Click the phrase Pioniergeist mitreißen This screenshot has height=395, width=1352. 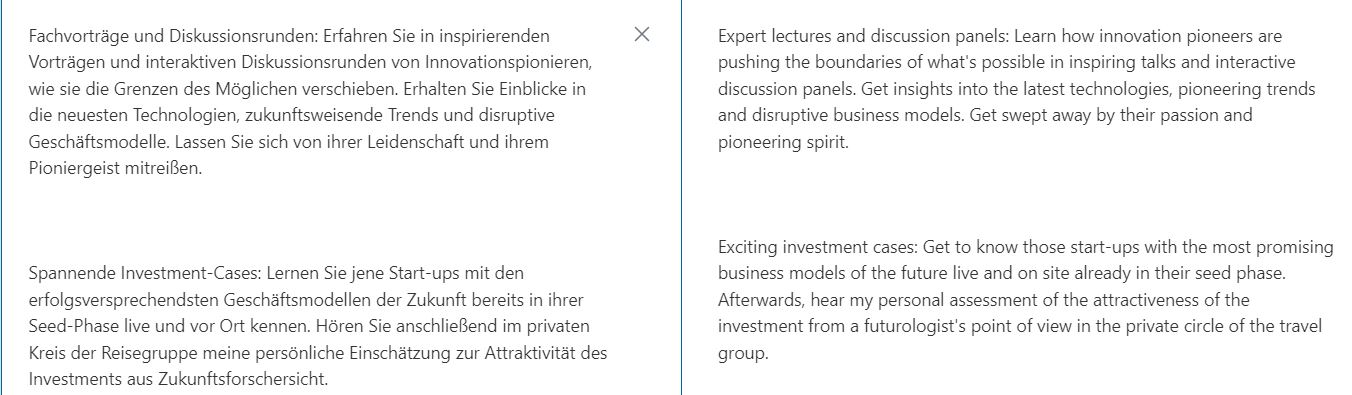click(x=116, y=168)
